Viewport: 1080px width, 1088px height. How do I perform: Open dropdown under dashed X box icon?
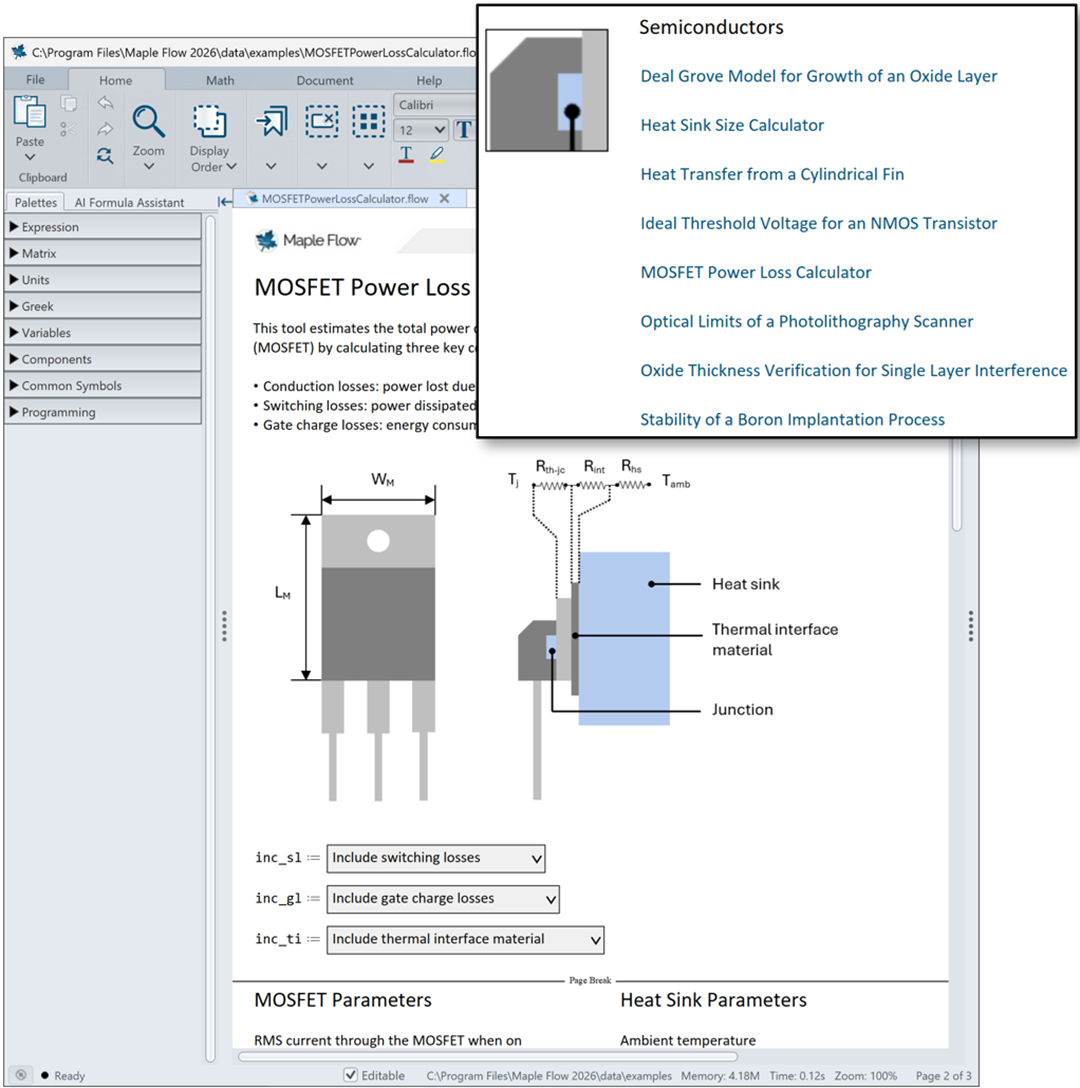tap(322, 167)
